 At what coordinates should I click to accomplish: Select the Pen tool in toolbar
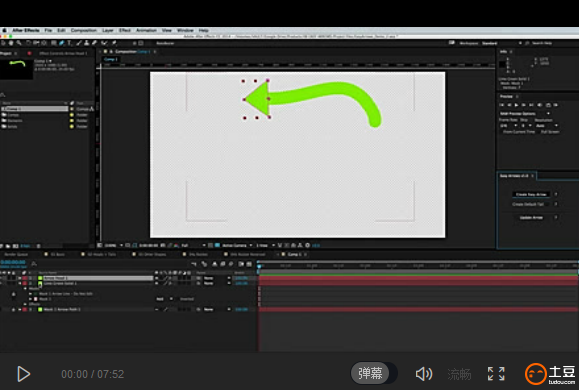point(62,43)
